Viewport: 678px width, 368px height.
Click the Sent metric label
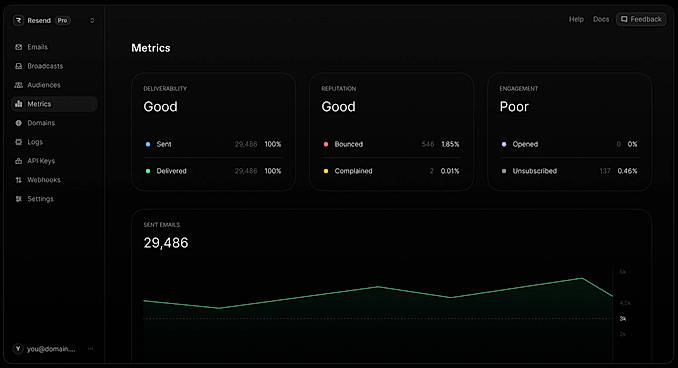(x=164, y=144)
